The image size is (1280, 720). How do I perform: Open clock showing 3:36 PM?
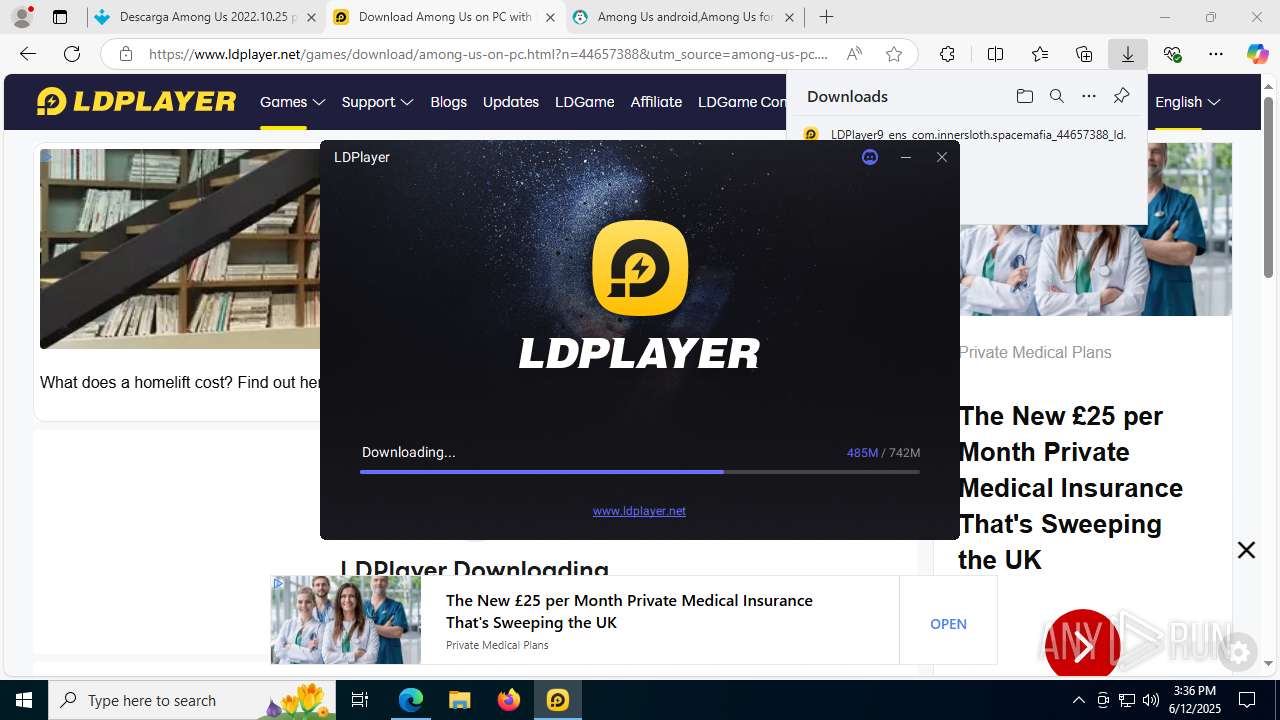(1194, 700)
